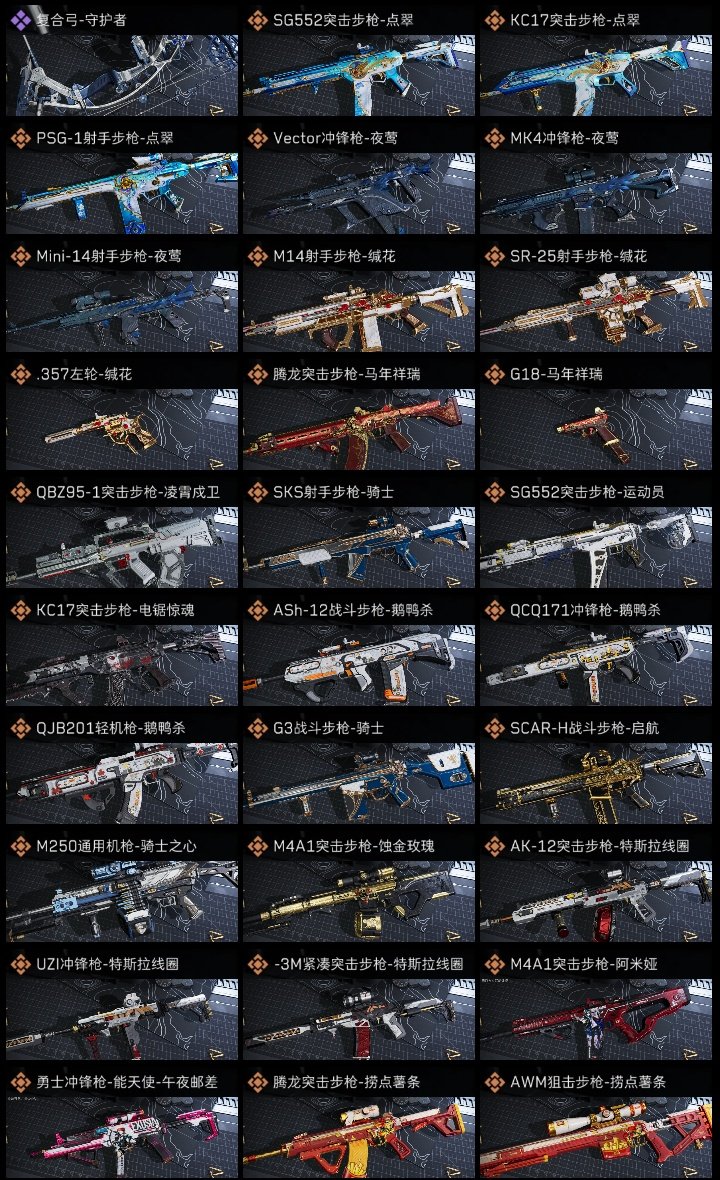Select the 勇士冲锋枪-能天使-午夜邮差 pink skin image

122,1137
